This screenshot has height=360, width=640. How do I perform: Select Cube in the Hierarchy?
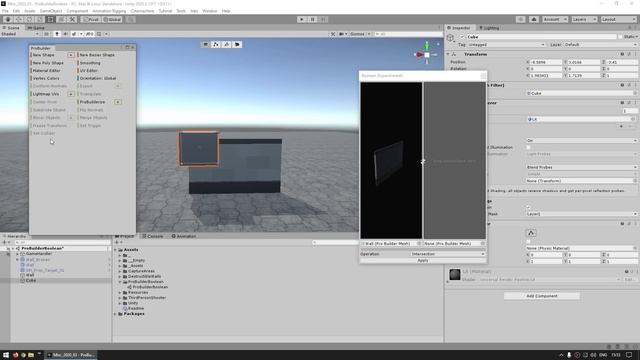point(31,280)
